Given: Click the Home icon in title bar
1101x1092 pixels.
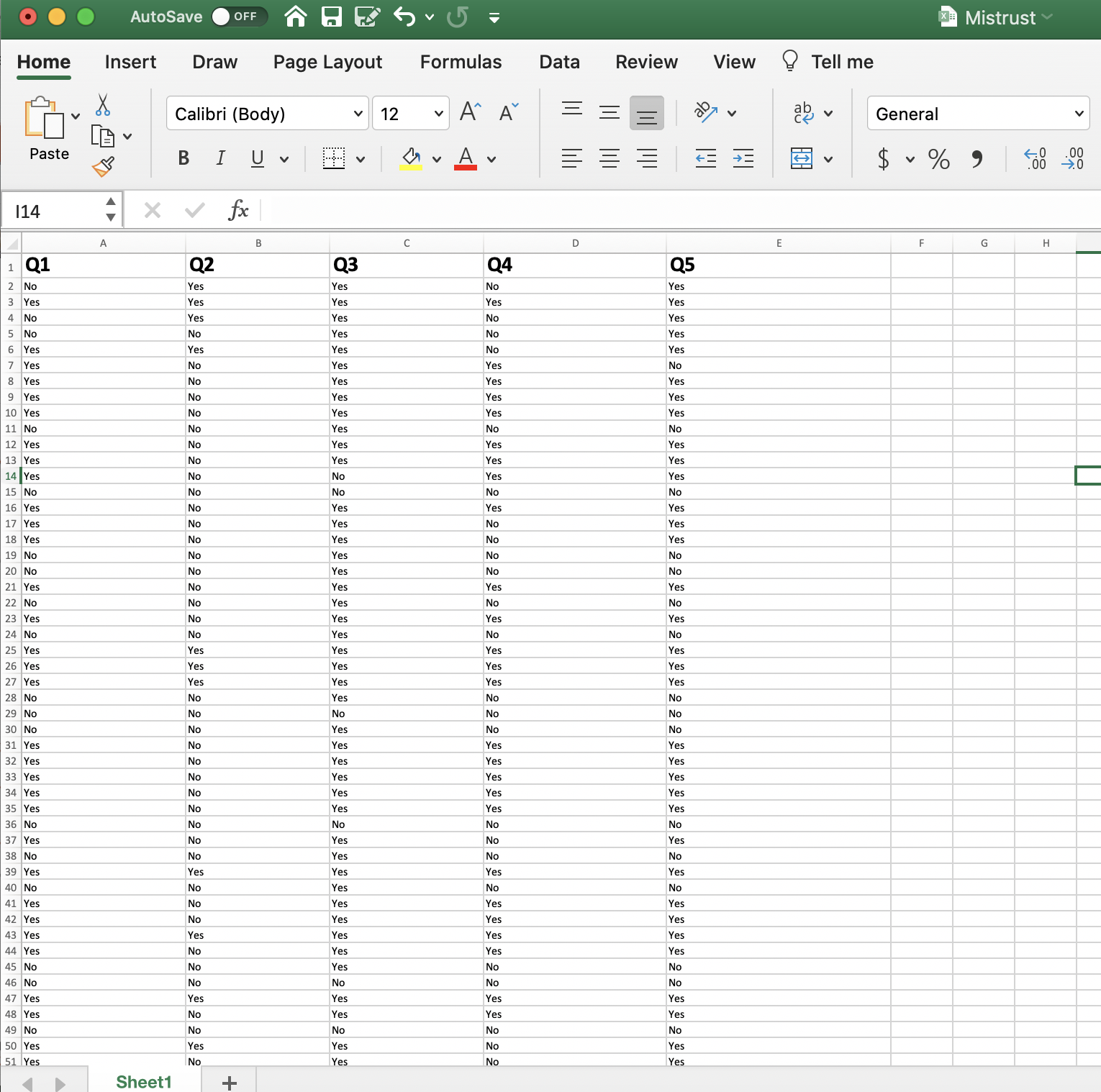Looking at the screenshot, I should click(296, 17).
